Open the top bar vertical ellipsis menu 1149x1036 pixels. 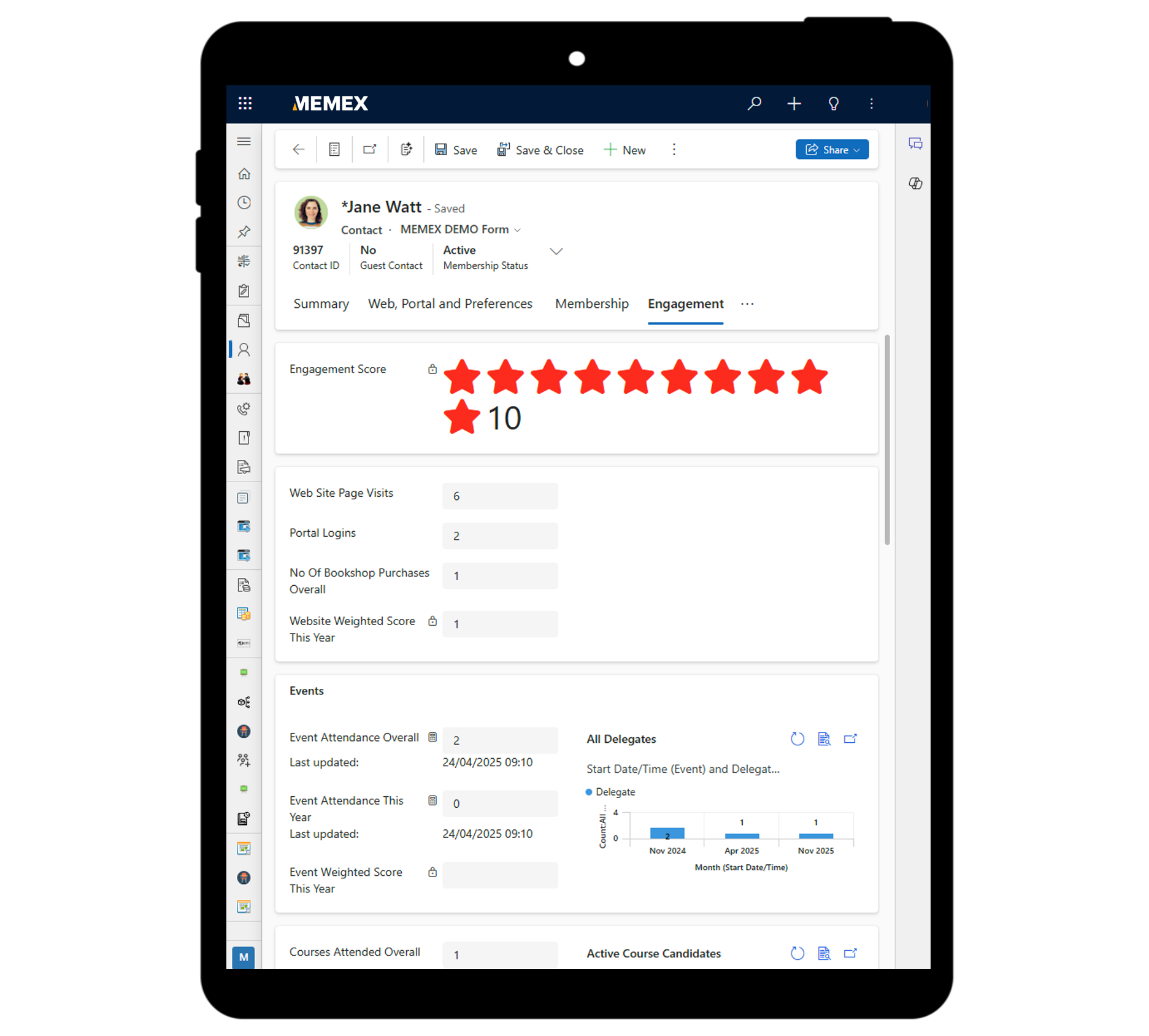pyautogui.click(x=871, y=104)
